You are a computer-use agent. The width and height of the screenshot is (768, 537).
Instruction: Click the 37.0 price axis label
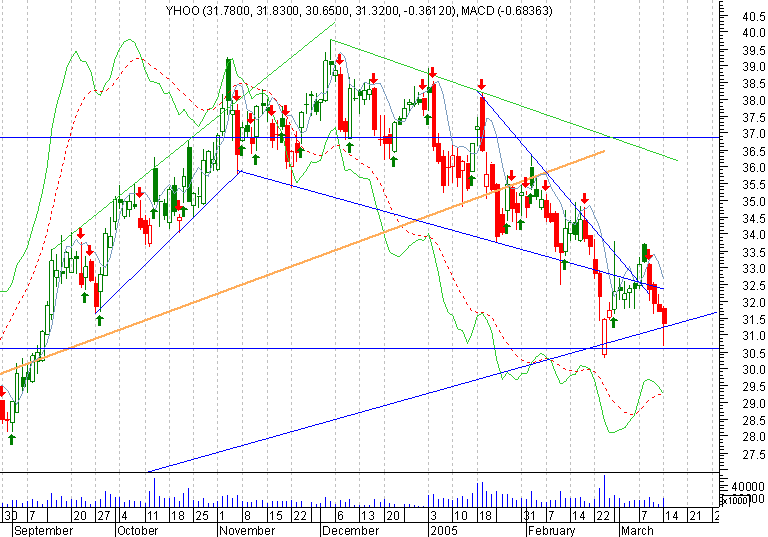click(x=753, y=134)
